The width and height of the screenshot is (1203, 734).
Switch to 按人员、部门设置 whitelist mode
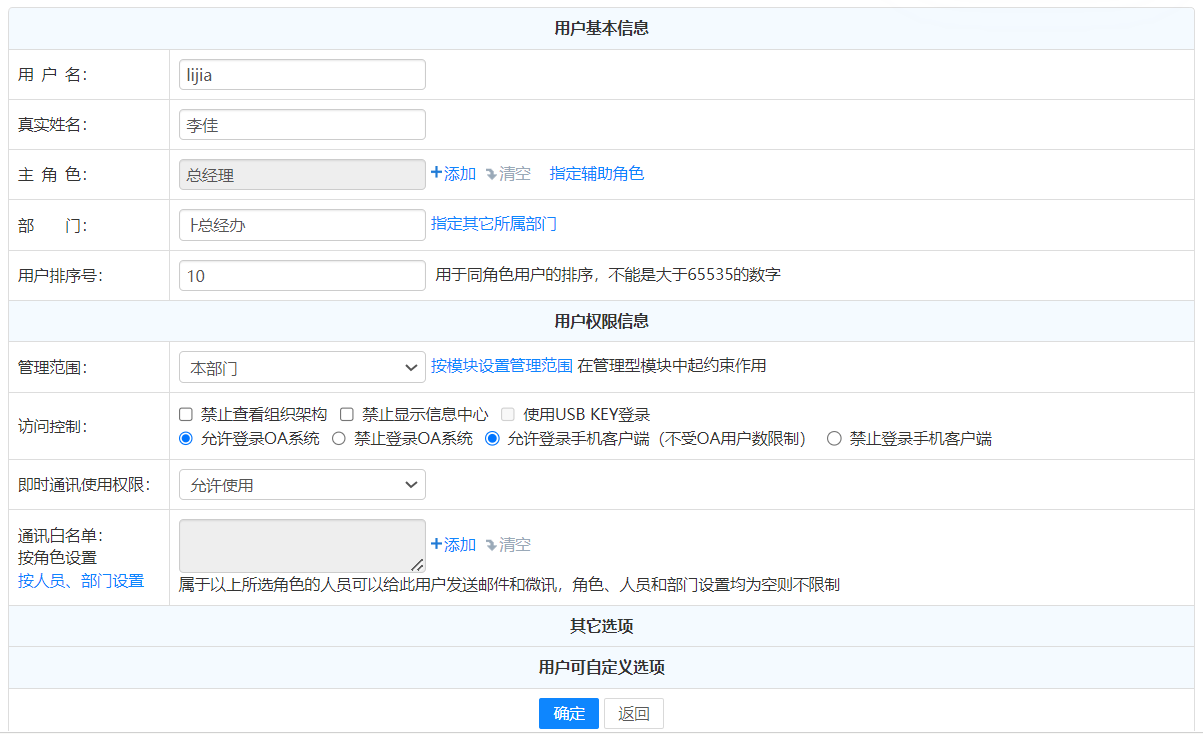click(x=81, y=580)
